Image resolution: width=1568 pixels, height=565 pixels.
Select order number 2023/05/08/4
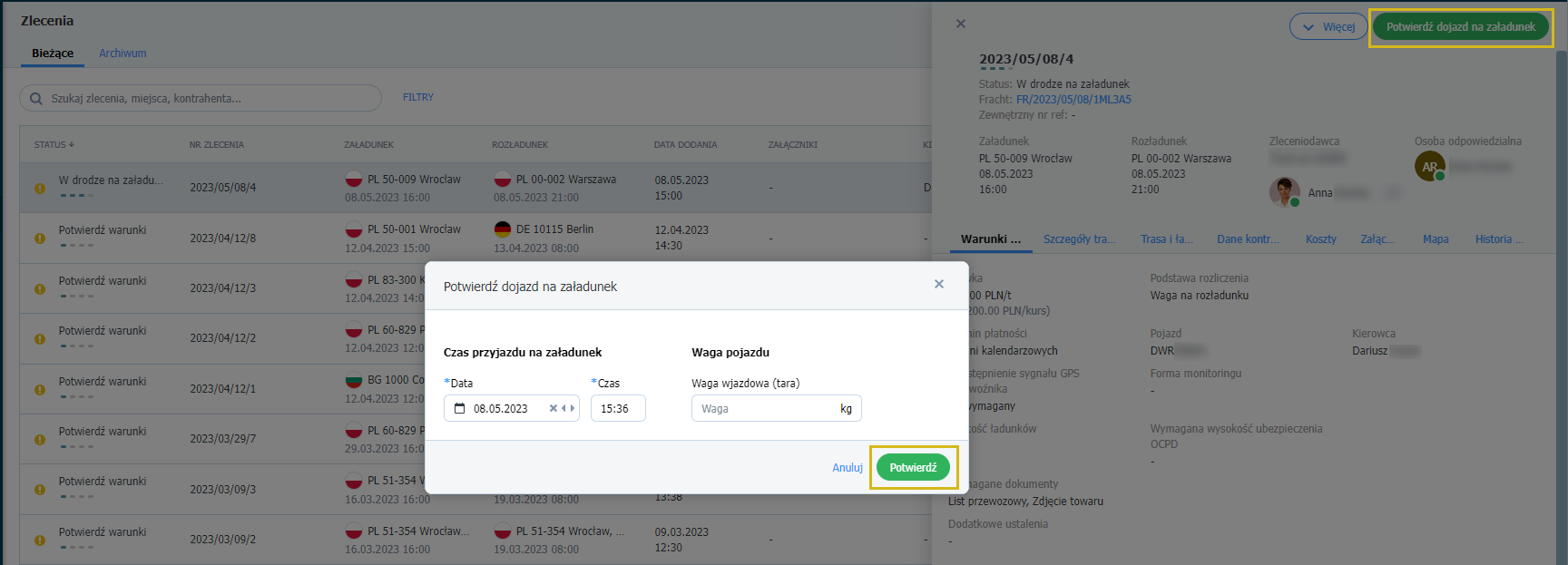[x=222, y=188]
